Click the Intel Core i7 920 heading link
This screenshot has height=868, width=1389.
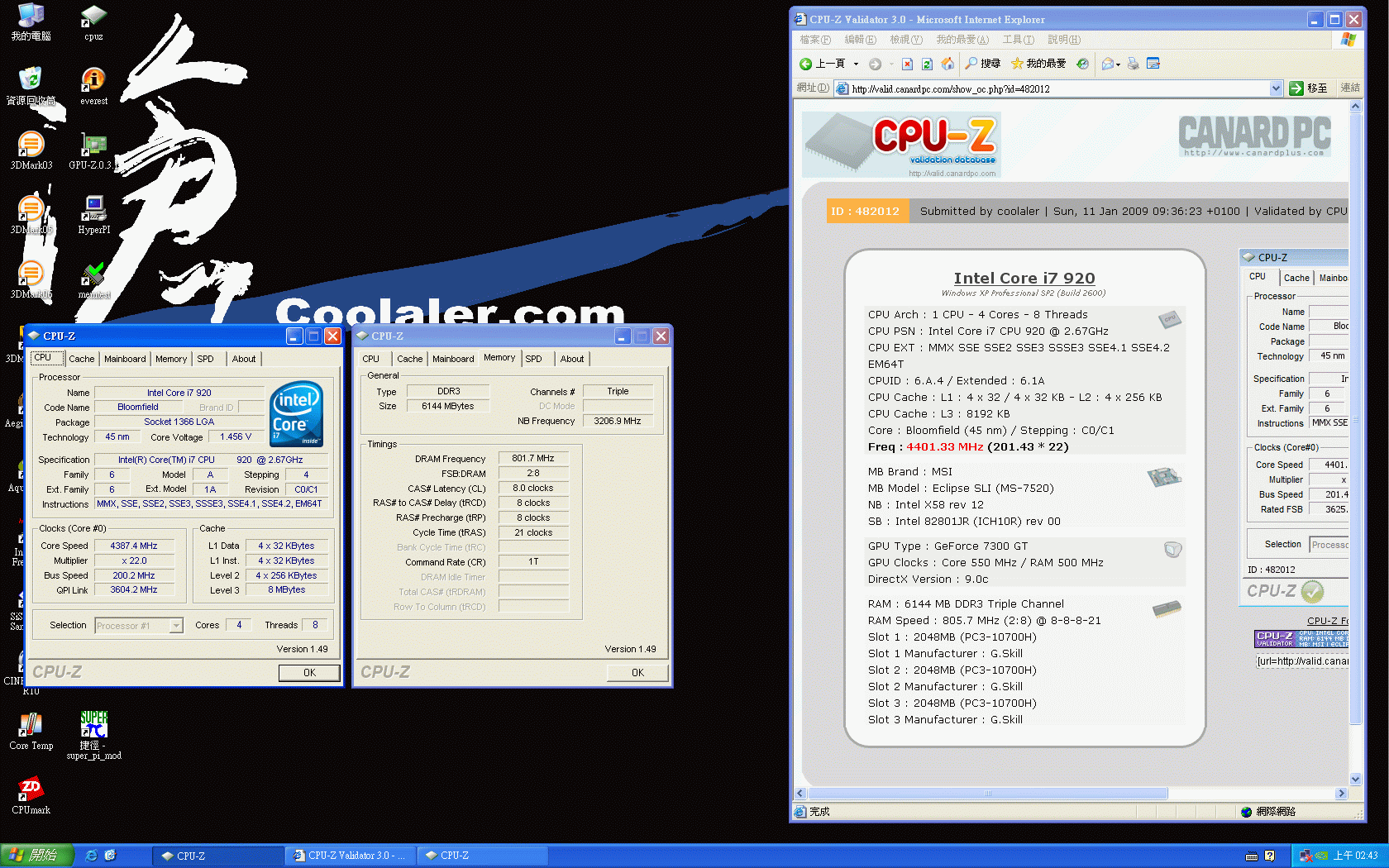coord(1024,279)
